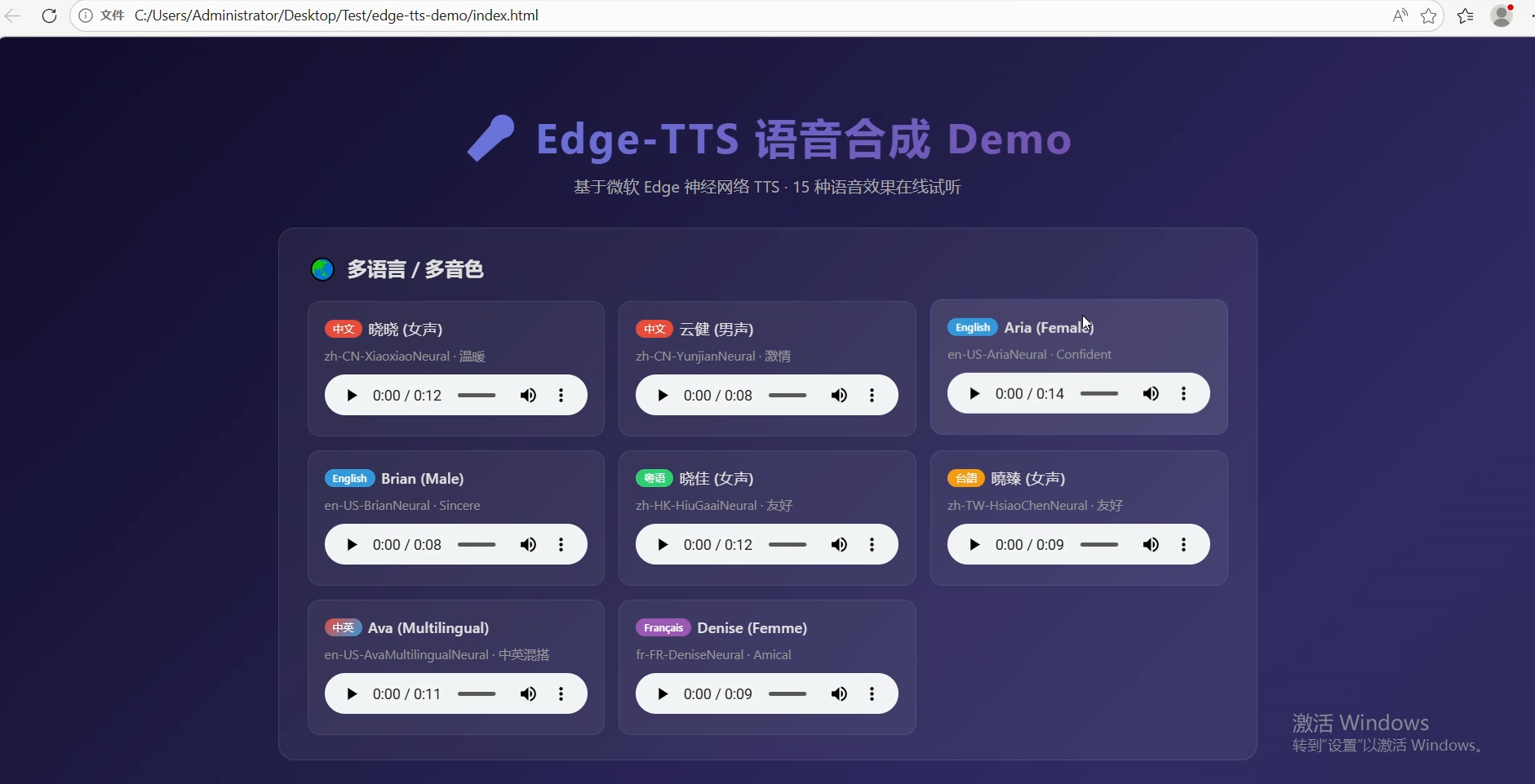Mute the Ava (Multilingual) audio player

pyautogui.click(x=529, y=694)
